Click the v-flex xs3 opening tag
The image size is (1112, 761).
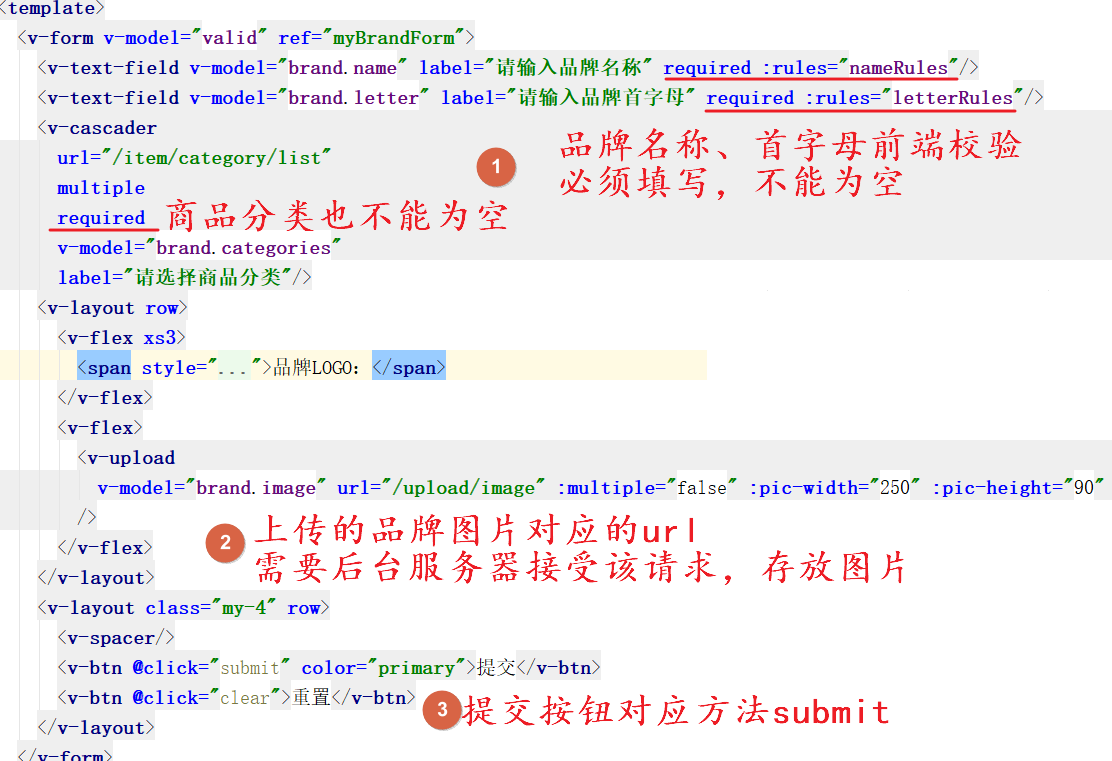[x=121, y=338]
